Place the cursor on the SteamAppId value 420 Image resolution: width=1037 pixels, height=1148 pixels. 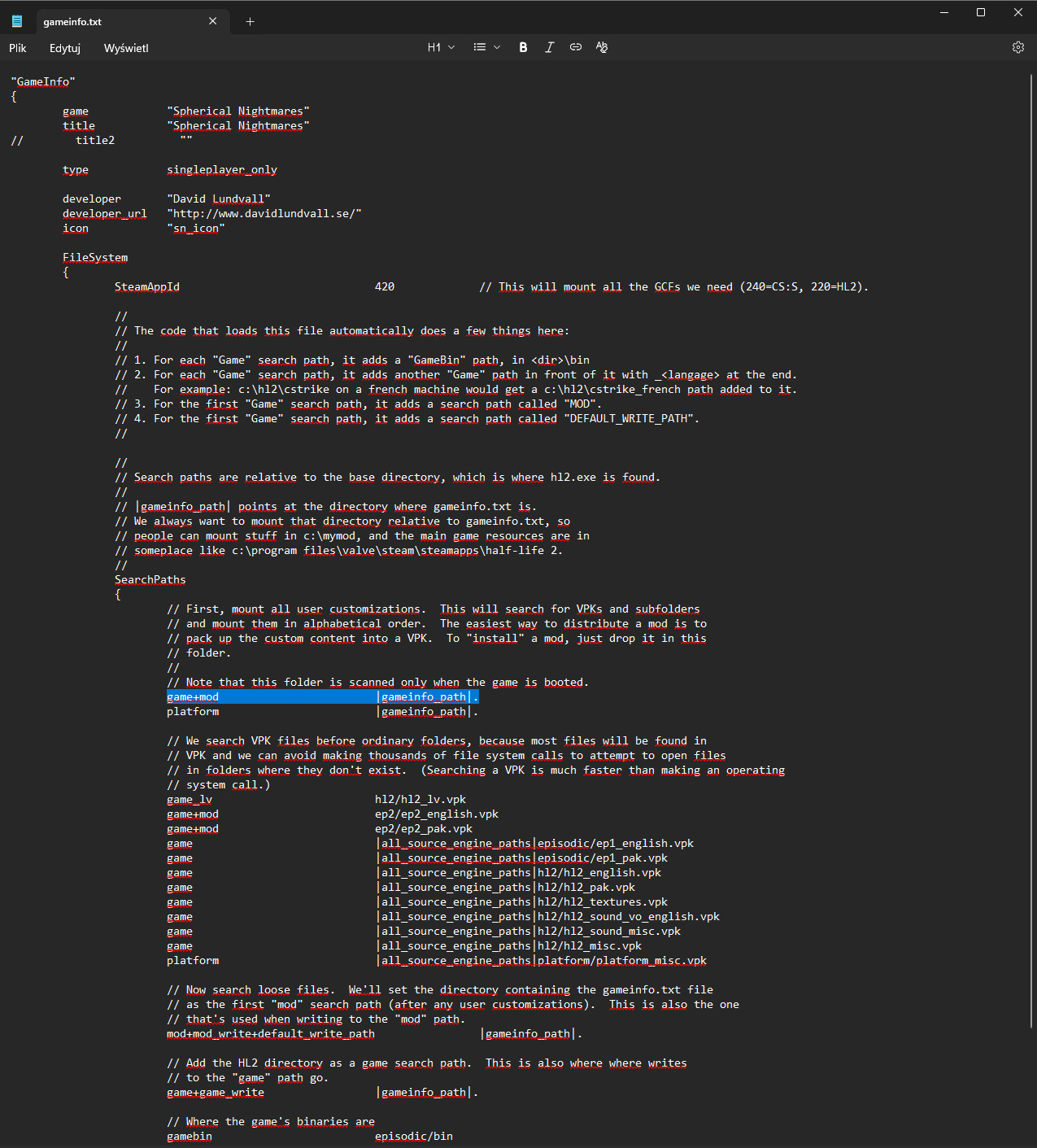(x=385, y=286)
